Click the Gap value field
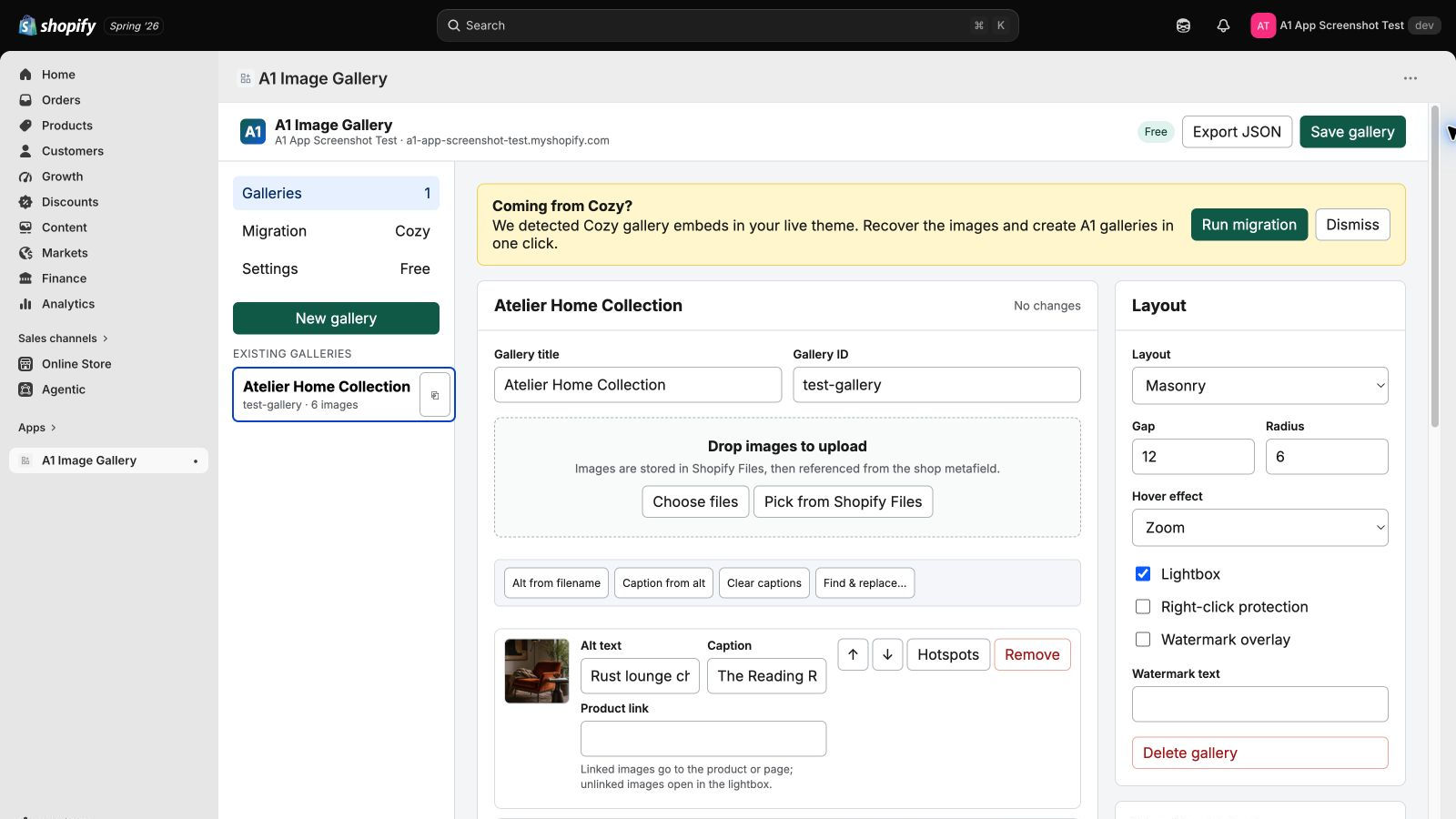Screen dimensions: 1456x819 [x=1193, y=457]
